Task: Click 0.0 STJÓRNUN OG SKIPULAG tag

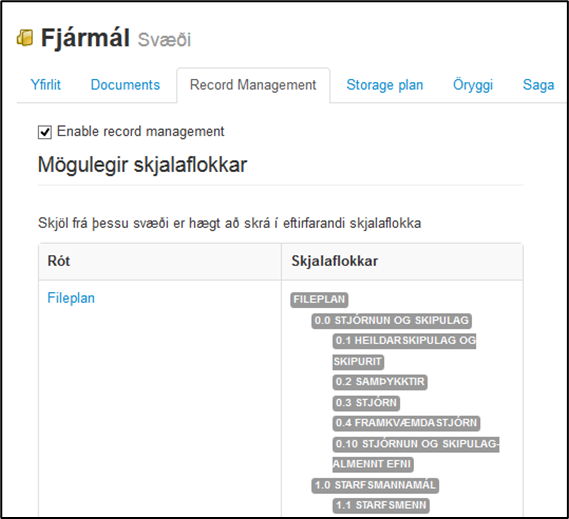Action: tap(392, 320)
